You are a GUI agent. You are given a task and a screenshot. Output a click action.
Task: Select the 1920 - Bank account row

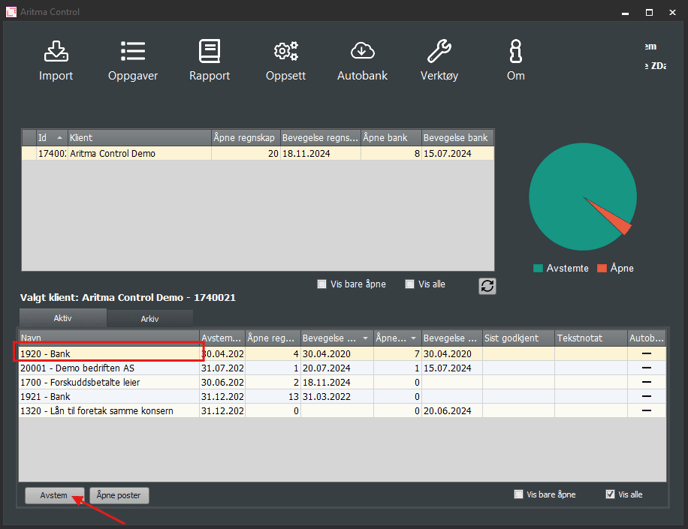(109, 353)
